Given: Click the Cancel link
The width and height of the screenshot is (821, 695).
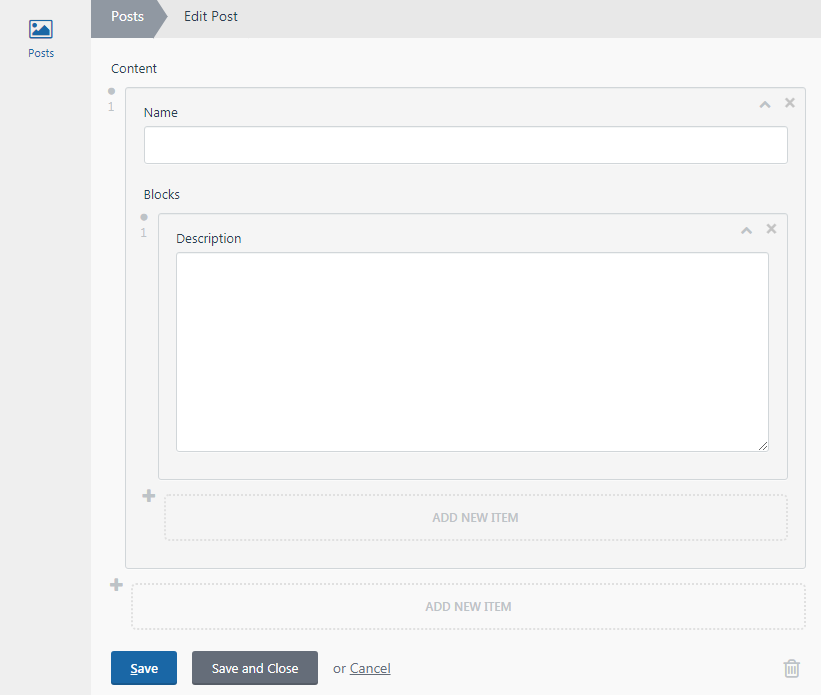Looking at the screenshot, I should pos(370,668).
